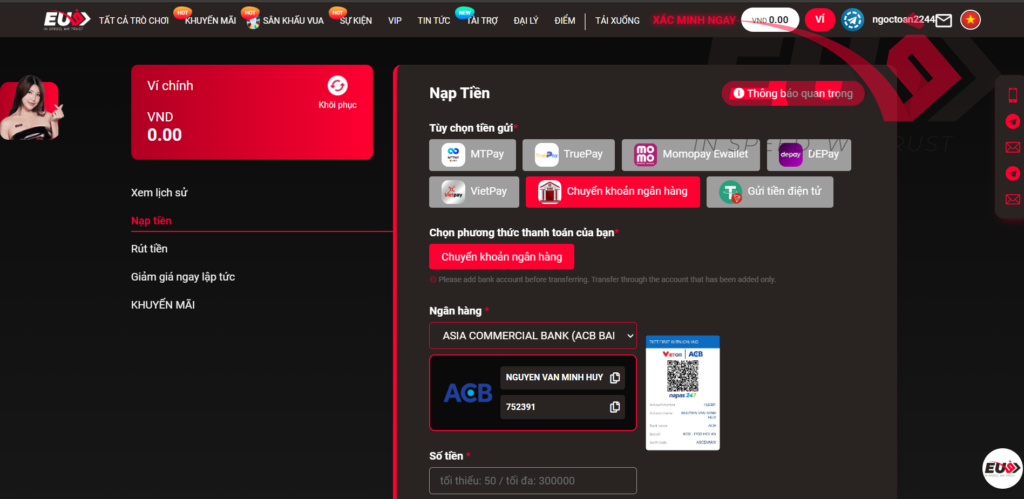Image resolution: width=1024 pixels, height=499 pixels.
Task: Open KHUYẾN MÃI in left sidebar
Action: click(x=163, y=305)
